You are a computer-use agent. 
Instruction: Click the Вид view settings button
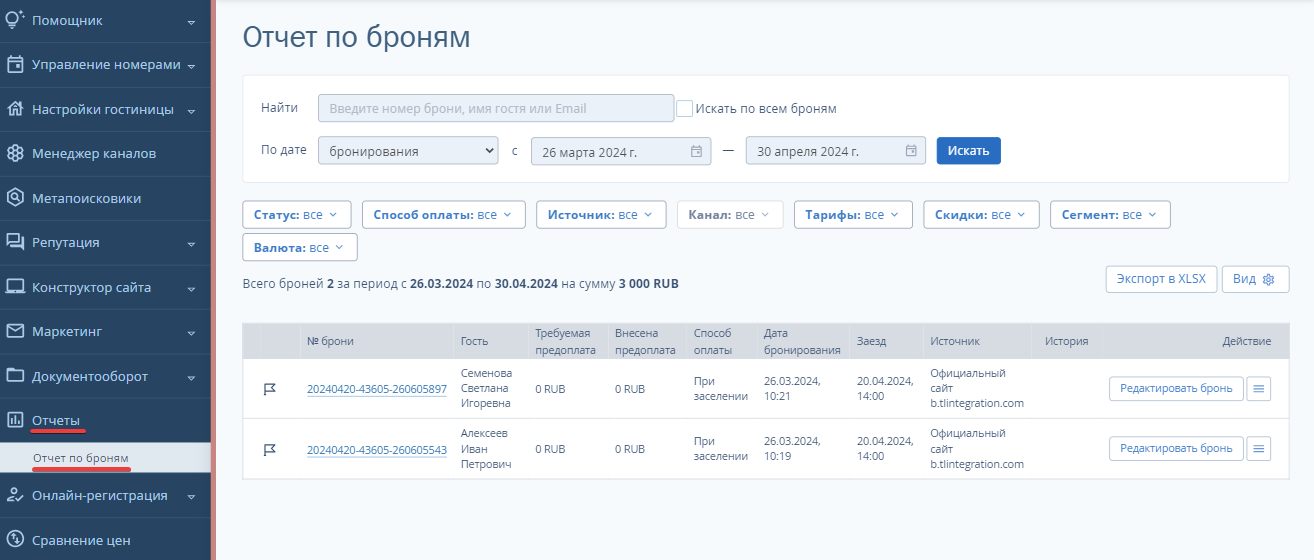1255,279
